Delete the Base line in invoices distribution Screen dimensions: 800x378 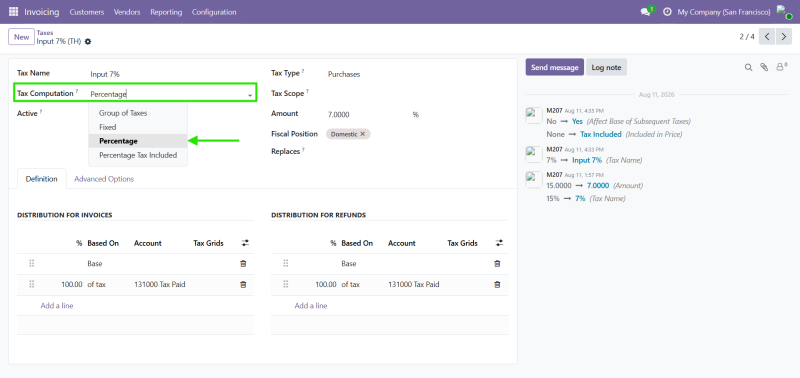(243, 264)
